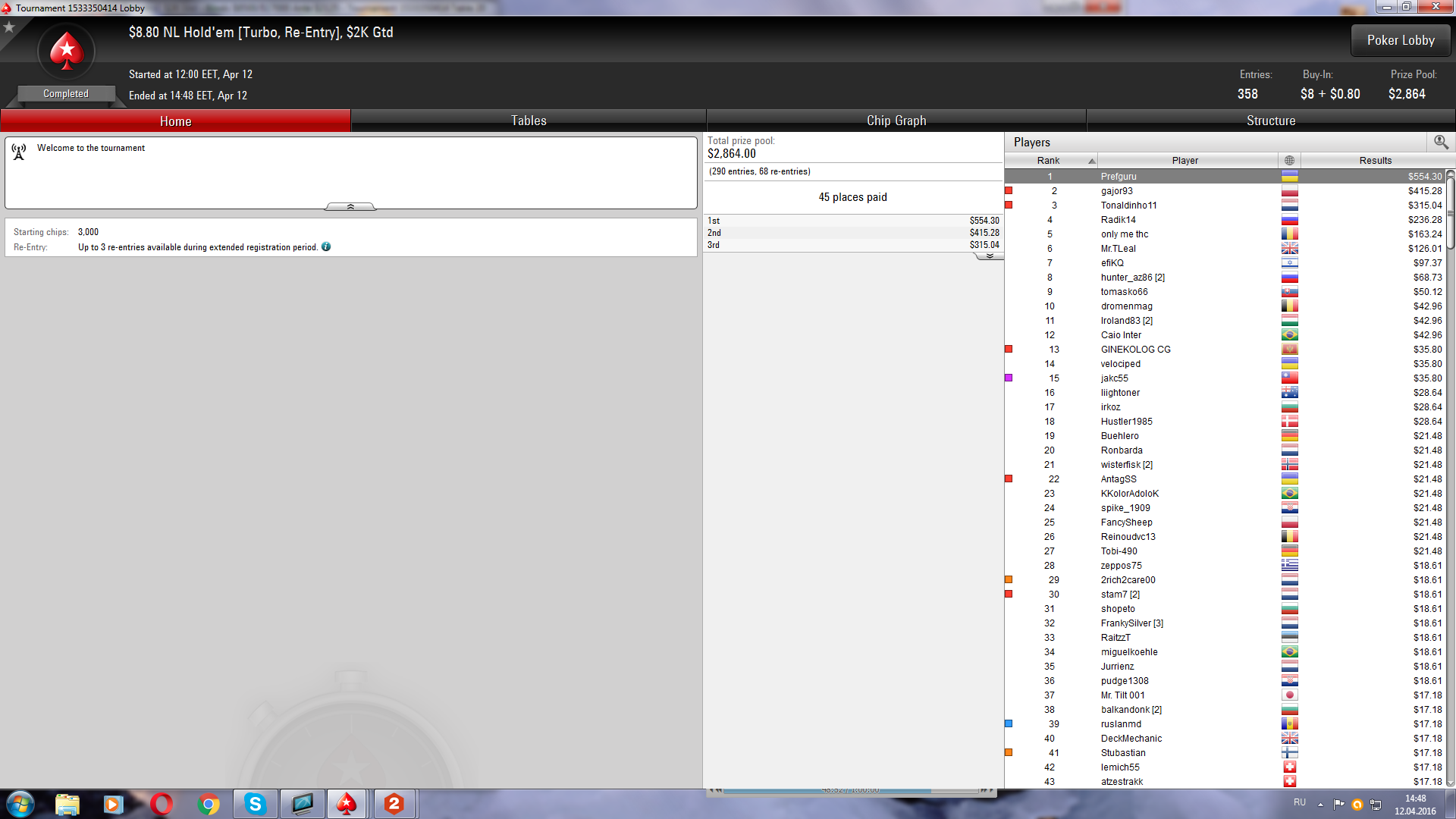Select player row balkandonk [2]

[x=1225, y=709]
